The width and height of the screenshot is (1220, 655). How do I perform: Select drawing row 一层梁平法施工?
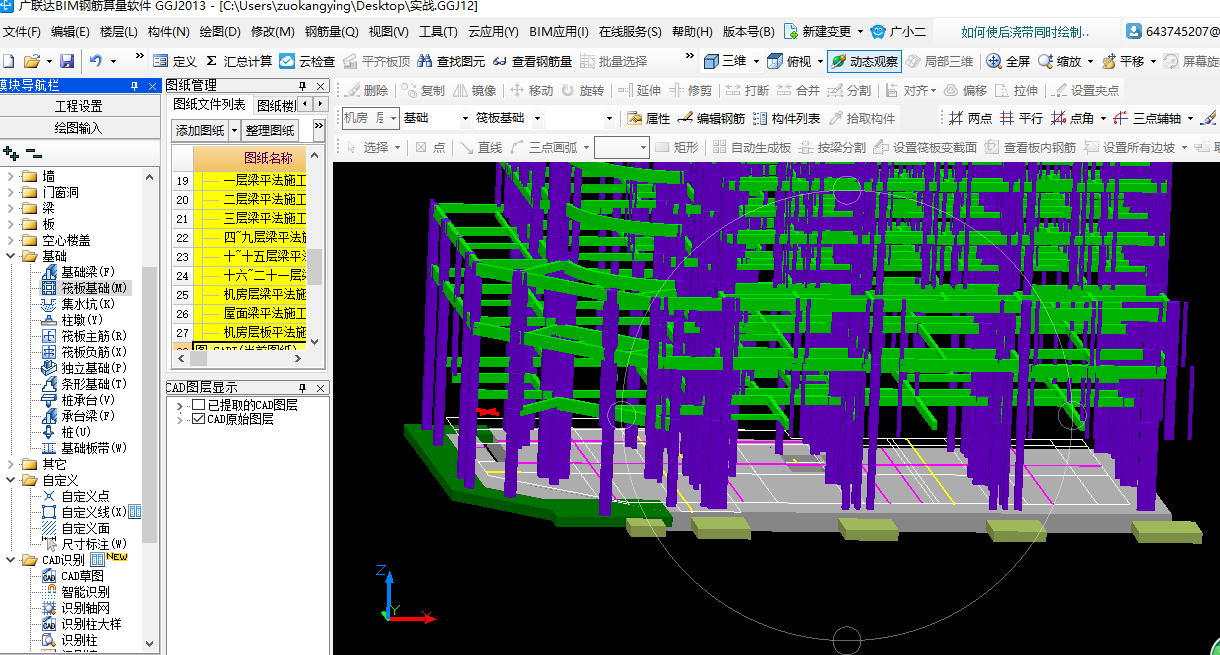(264, 181)
